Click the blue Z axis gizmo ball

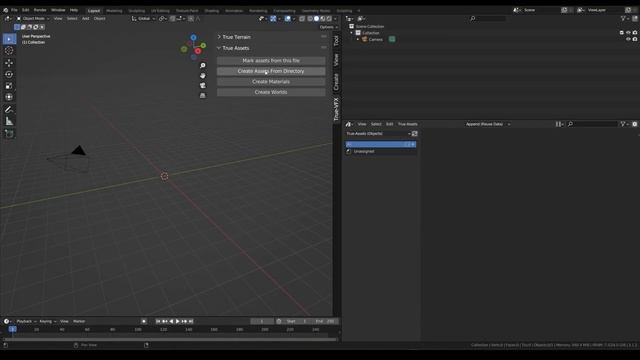click(193, 38)
